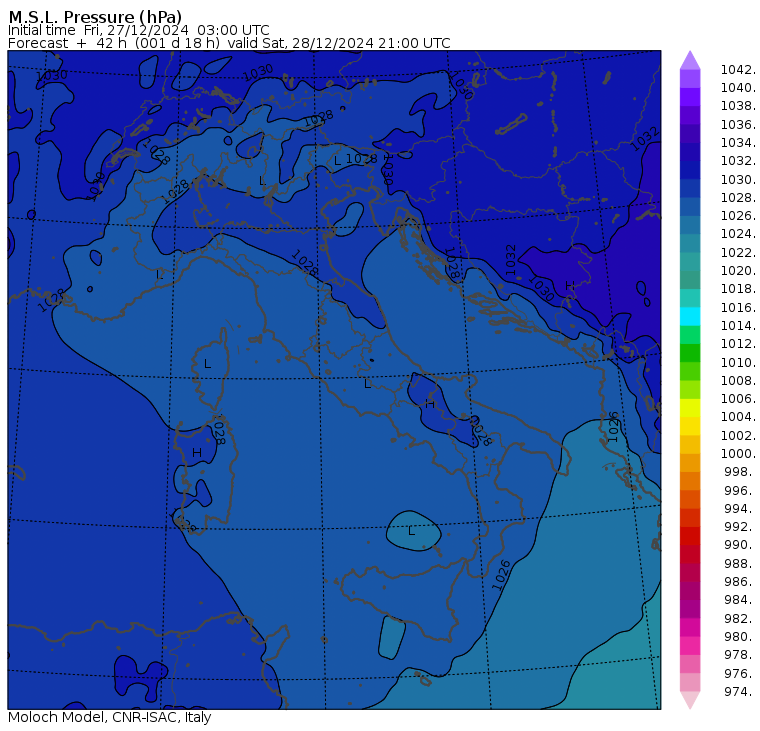760x731 pixels.
Task: Select the orange legend swatch between 998 and 1000
Action: coord(690,462)
